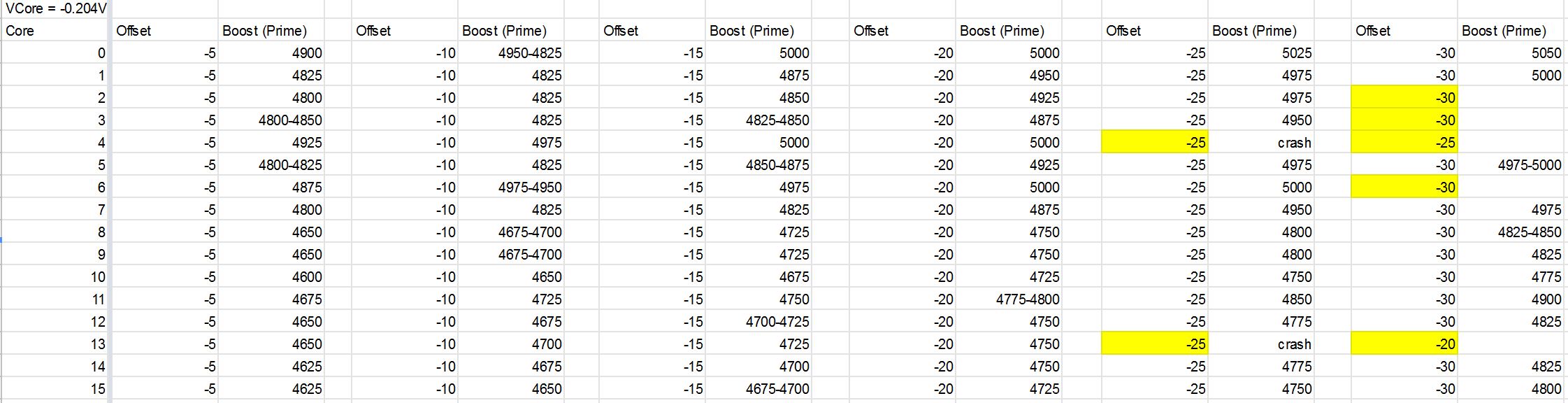Click the last Boost (Prime) header cell
1568x403 pixels.
click(x=1511, y=31)
